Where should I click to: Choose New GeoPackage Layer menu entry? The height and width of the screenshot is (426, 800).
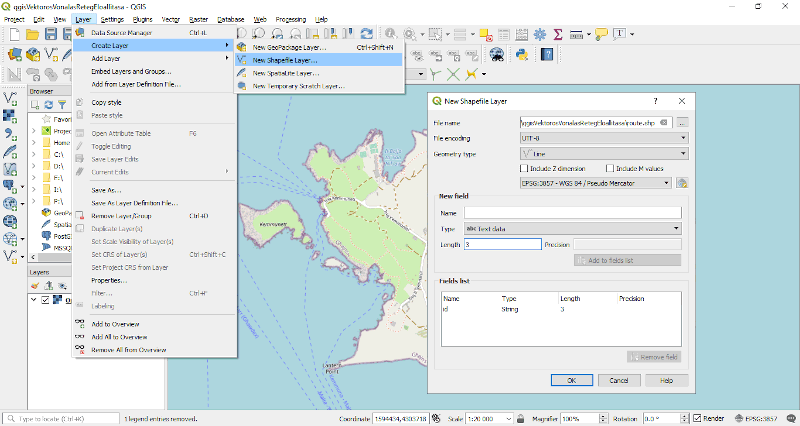click(319, 47)
